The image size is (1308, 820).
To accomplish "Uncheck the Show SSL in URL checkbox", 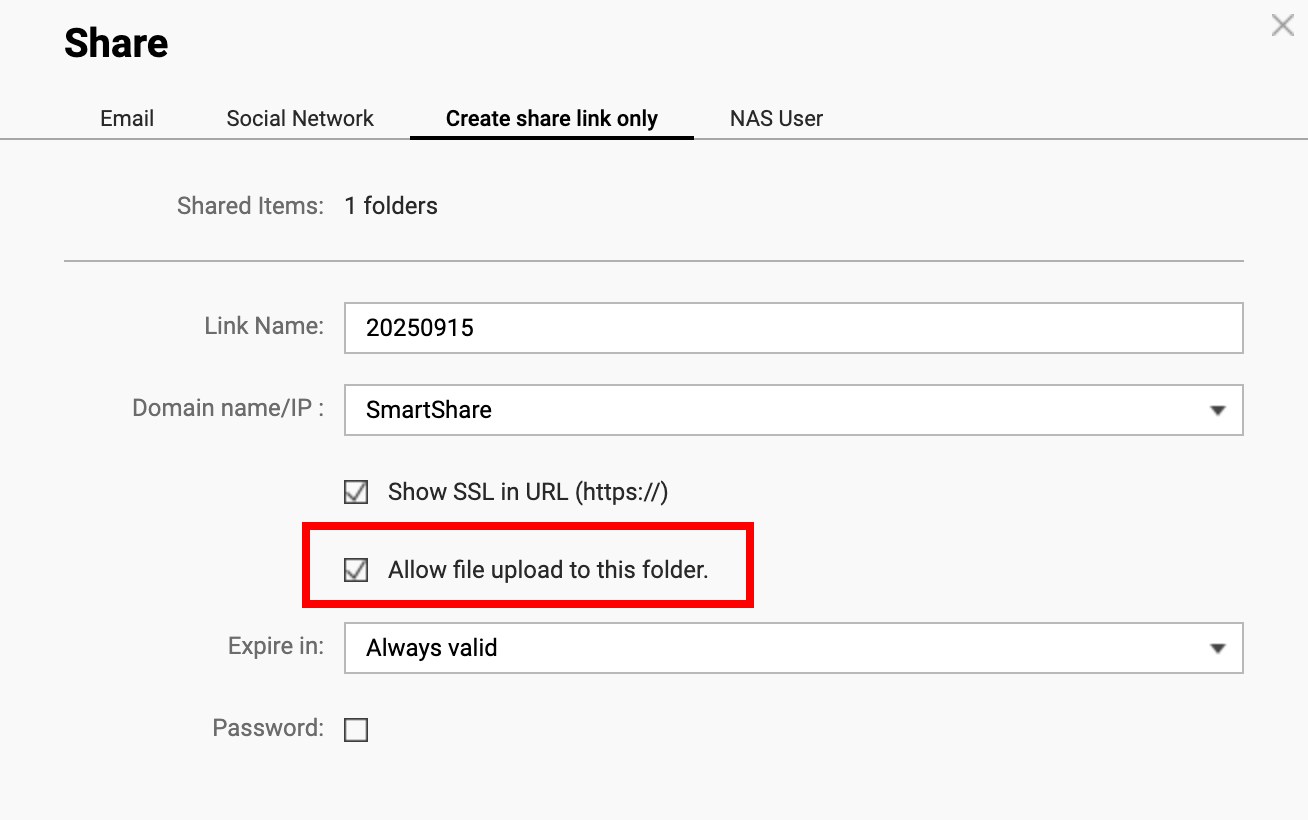I will [356, 492].
